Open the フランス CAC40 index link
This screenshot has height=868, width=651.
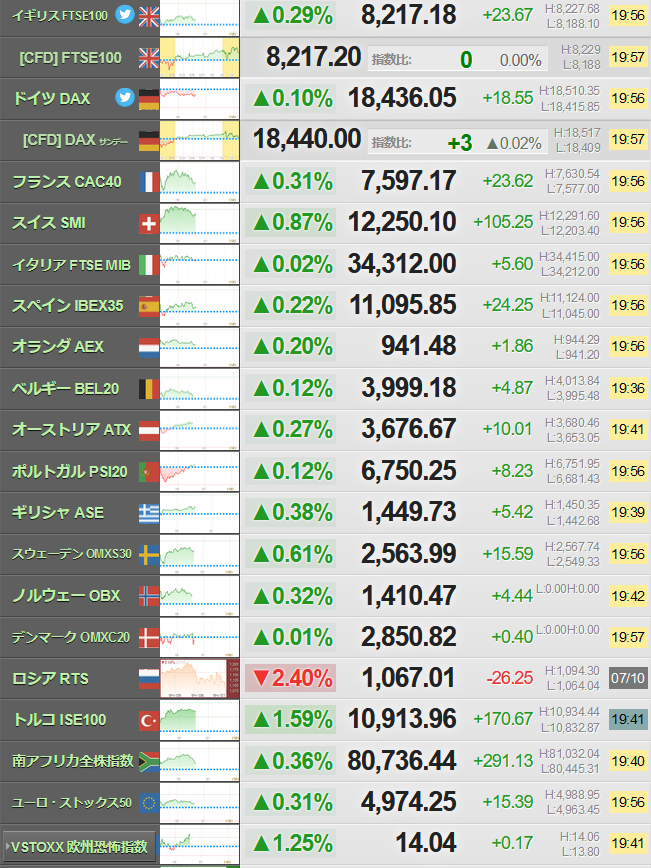[x=67, y=182]
